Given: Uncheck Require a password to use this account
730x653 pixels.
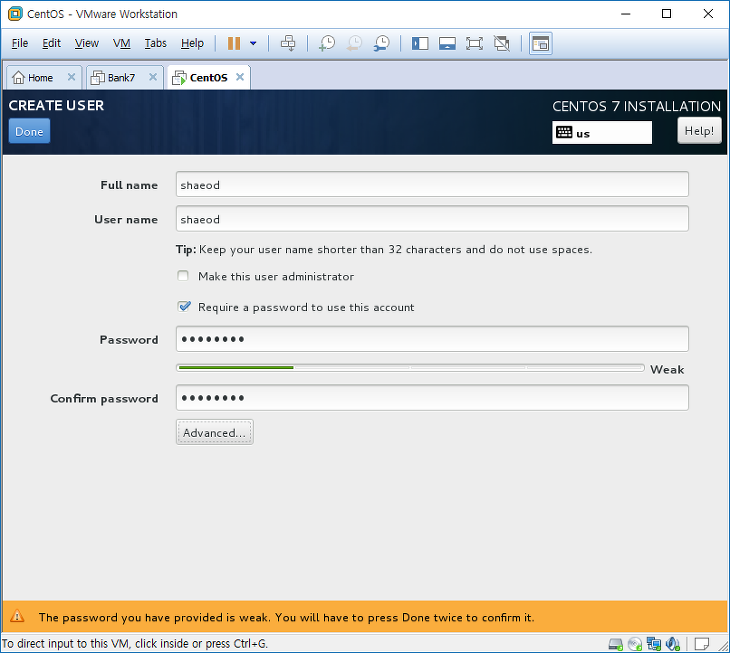Looking at the screenshot, I should click(184, 307).
